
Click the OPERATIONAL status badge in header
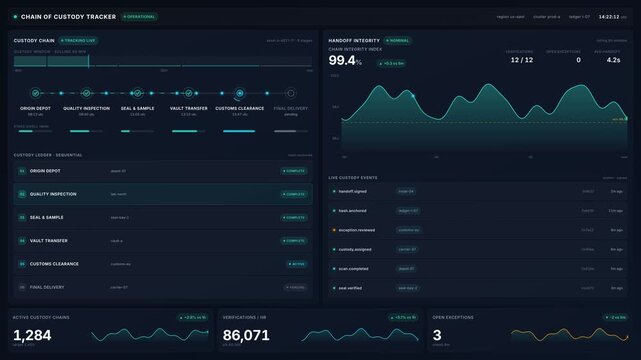140,17
